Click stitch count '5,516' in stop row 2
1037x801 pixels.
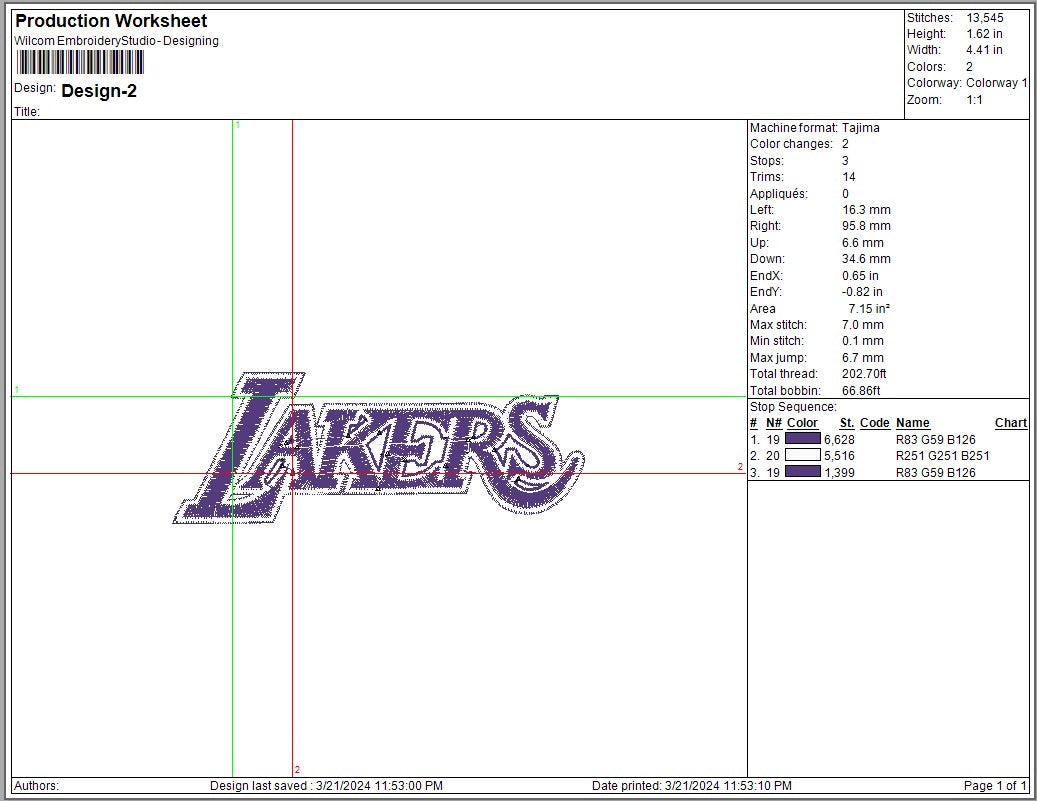pyautogui.click(x=839, y=456)
